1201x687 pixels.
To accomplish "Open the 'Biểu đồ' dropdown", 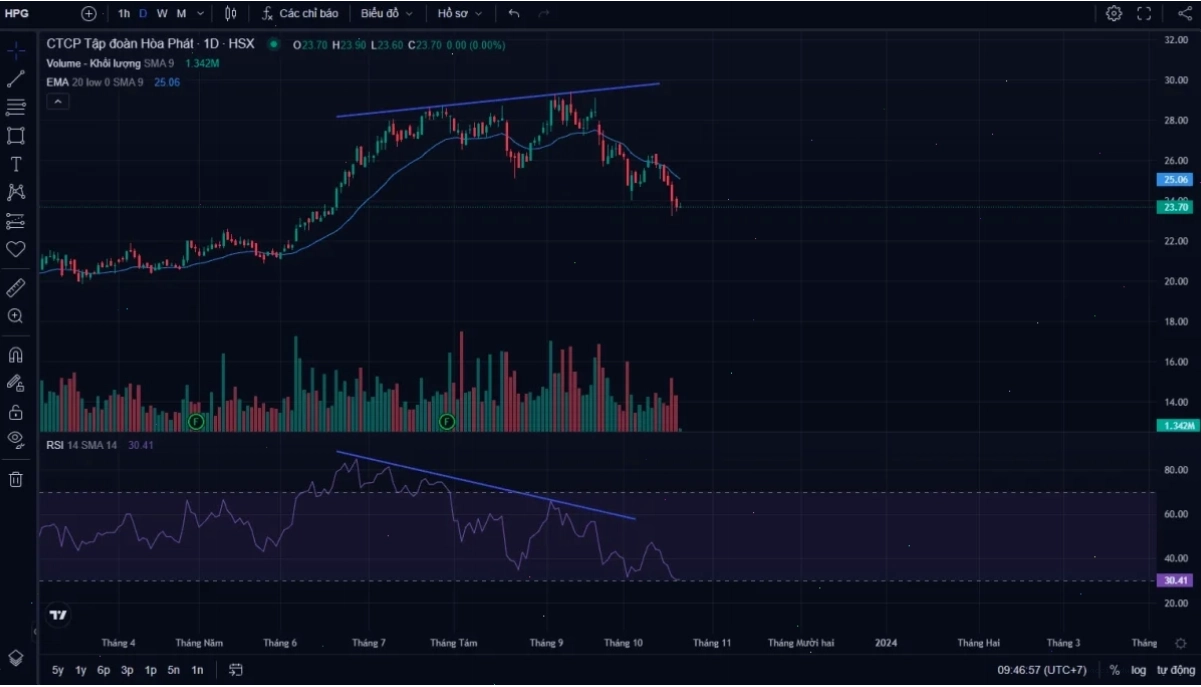I will (386, 14).
